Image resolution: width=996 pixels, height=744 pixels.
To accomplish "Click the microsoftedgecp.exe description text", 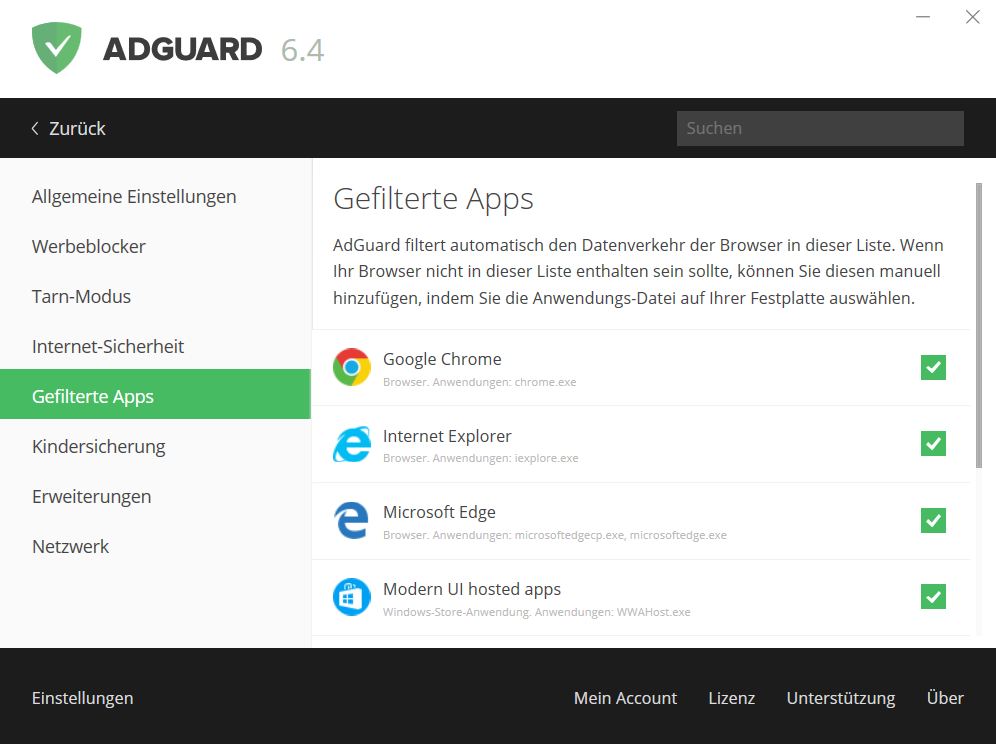I will click(555, 535).
